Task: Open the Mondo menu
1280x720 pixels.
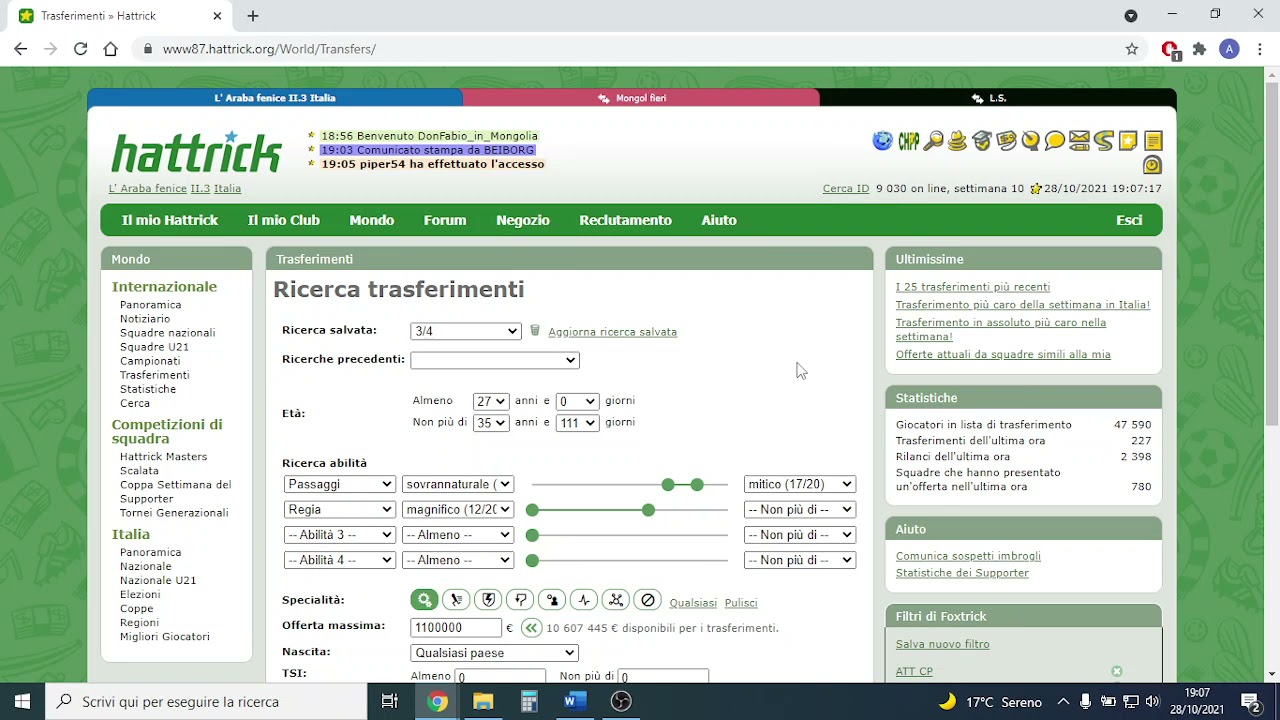Action: tap(372, 220)
